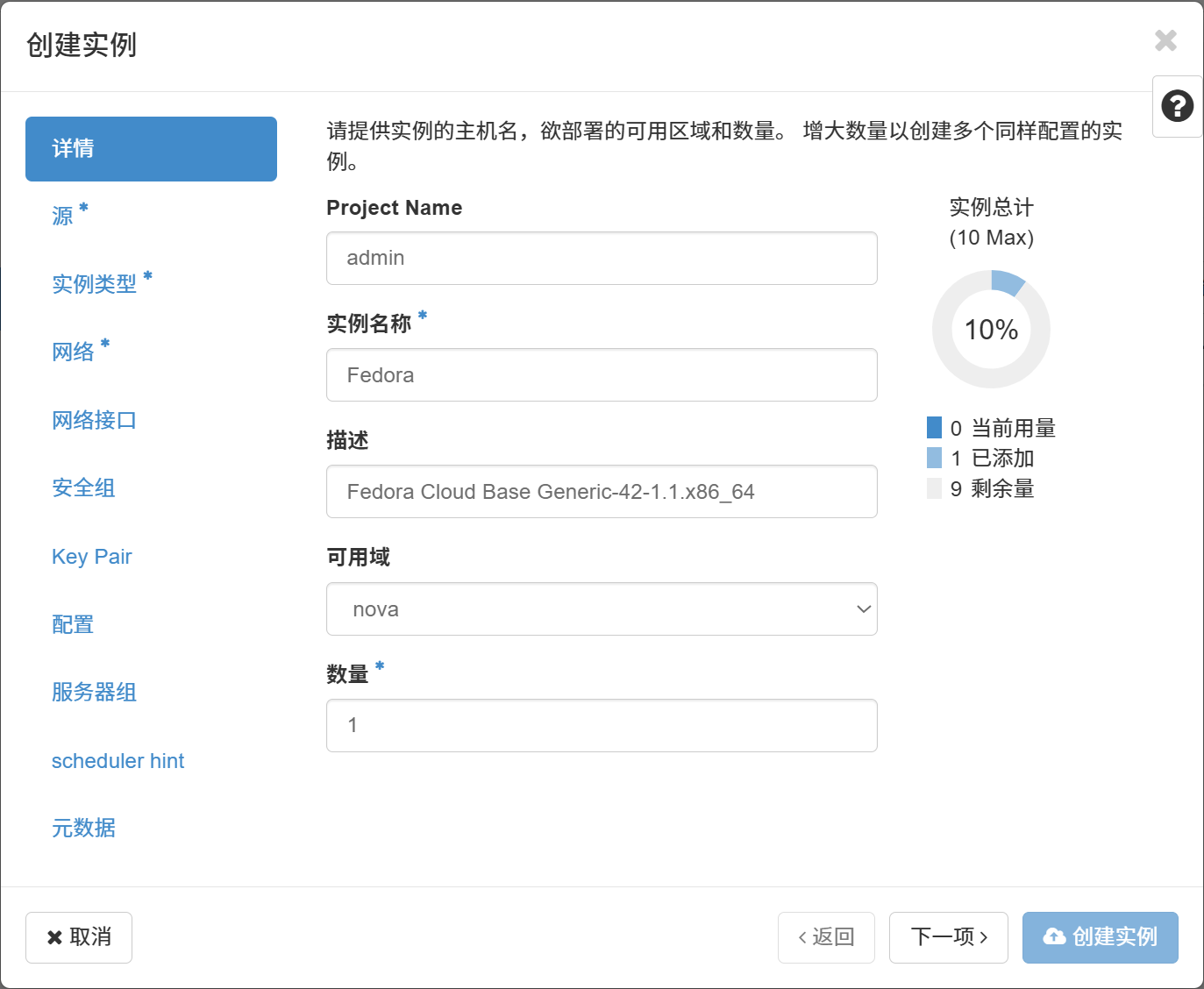Expand the 可用域 dropdown showing nova
Image resolution: width=1204 pixels, height=989 pixels.
602,609
